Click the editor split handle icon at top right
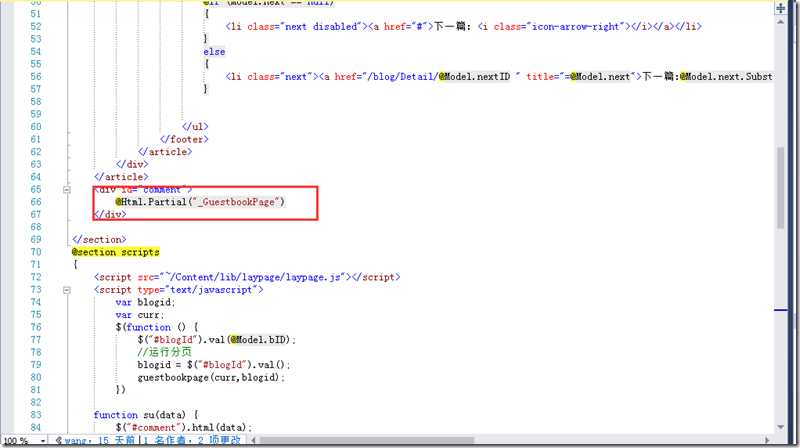 (781, 8)
